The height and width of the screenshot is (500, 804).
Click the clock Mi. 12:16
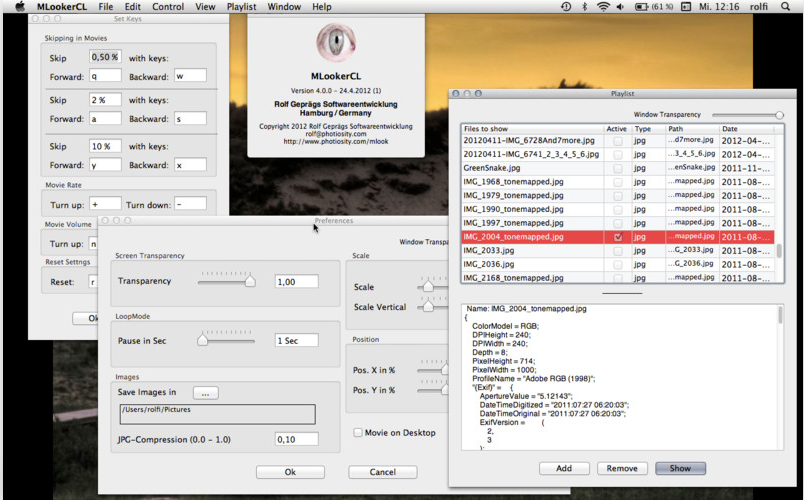(719, 7)
